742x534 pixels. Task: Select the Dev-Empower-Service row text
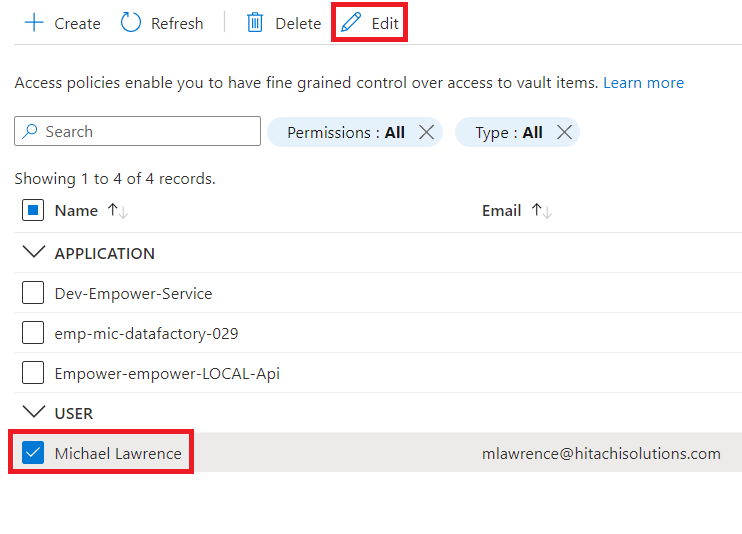[133, 294]
